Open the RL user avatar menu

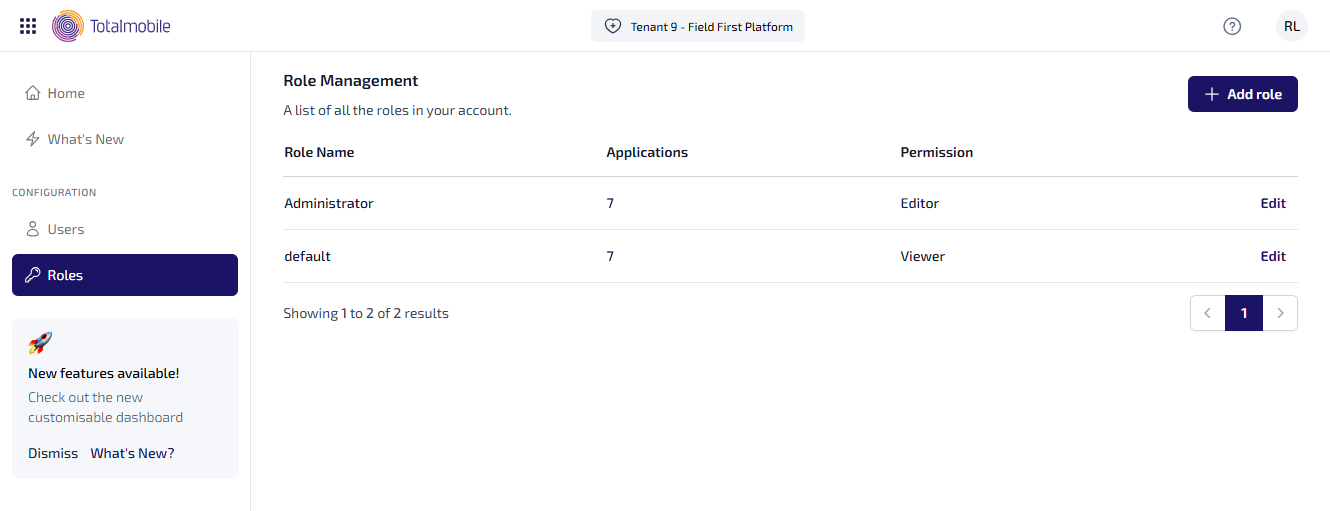coord(1291,26)
